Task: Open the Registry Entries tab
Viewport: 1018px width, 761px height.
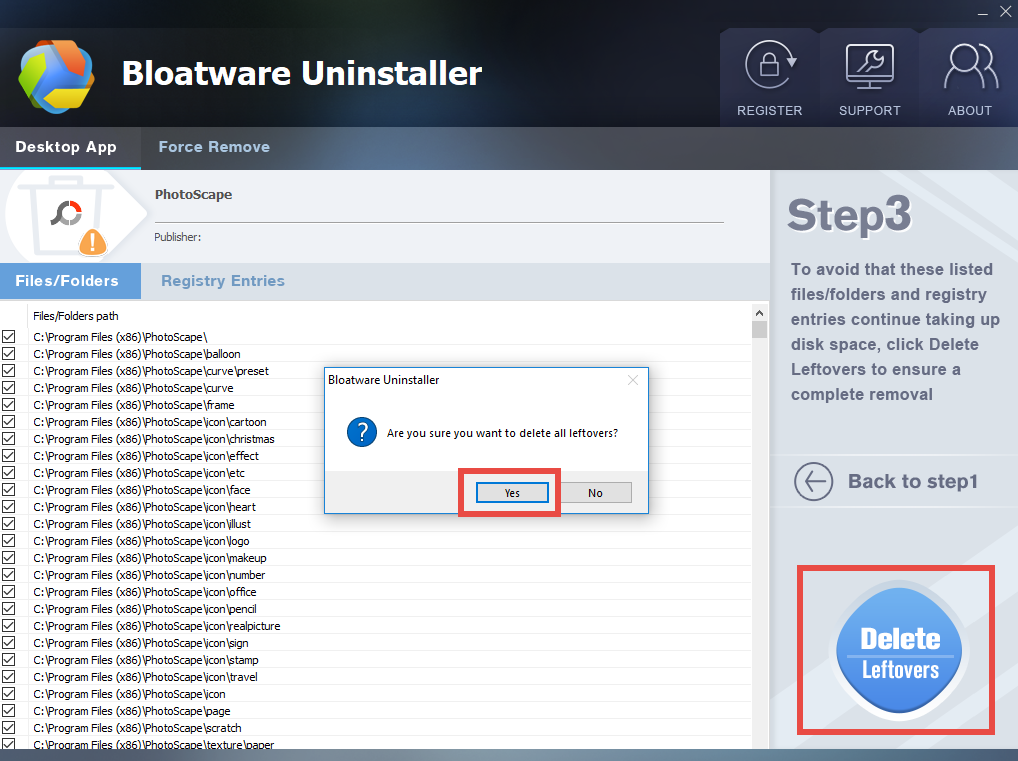Action: 223,281
